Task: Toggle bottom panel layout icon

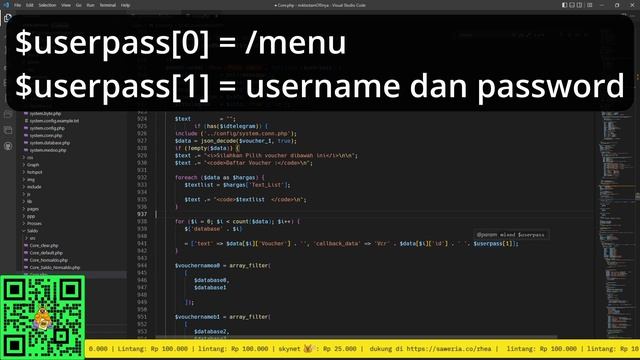Action: [572, 5]
